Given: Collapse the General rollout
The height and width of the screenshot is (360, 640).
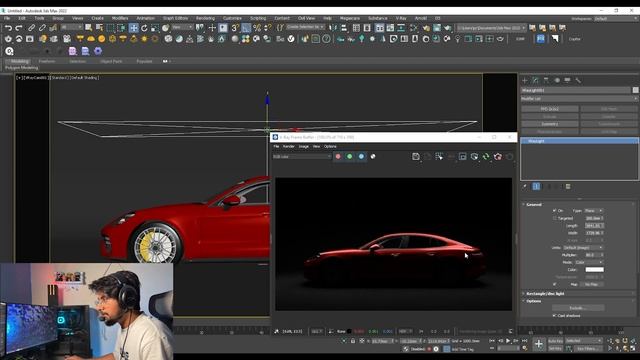Looking at the screenshot, I should [x=534, y=204].
